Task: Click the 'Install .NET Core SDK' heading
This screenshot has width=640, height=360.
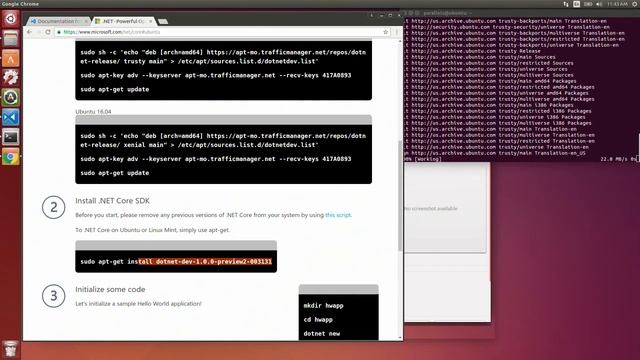Action: [x=112, y=201]
